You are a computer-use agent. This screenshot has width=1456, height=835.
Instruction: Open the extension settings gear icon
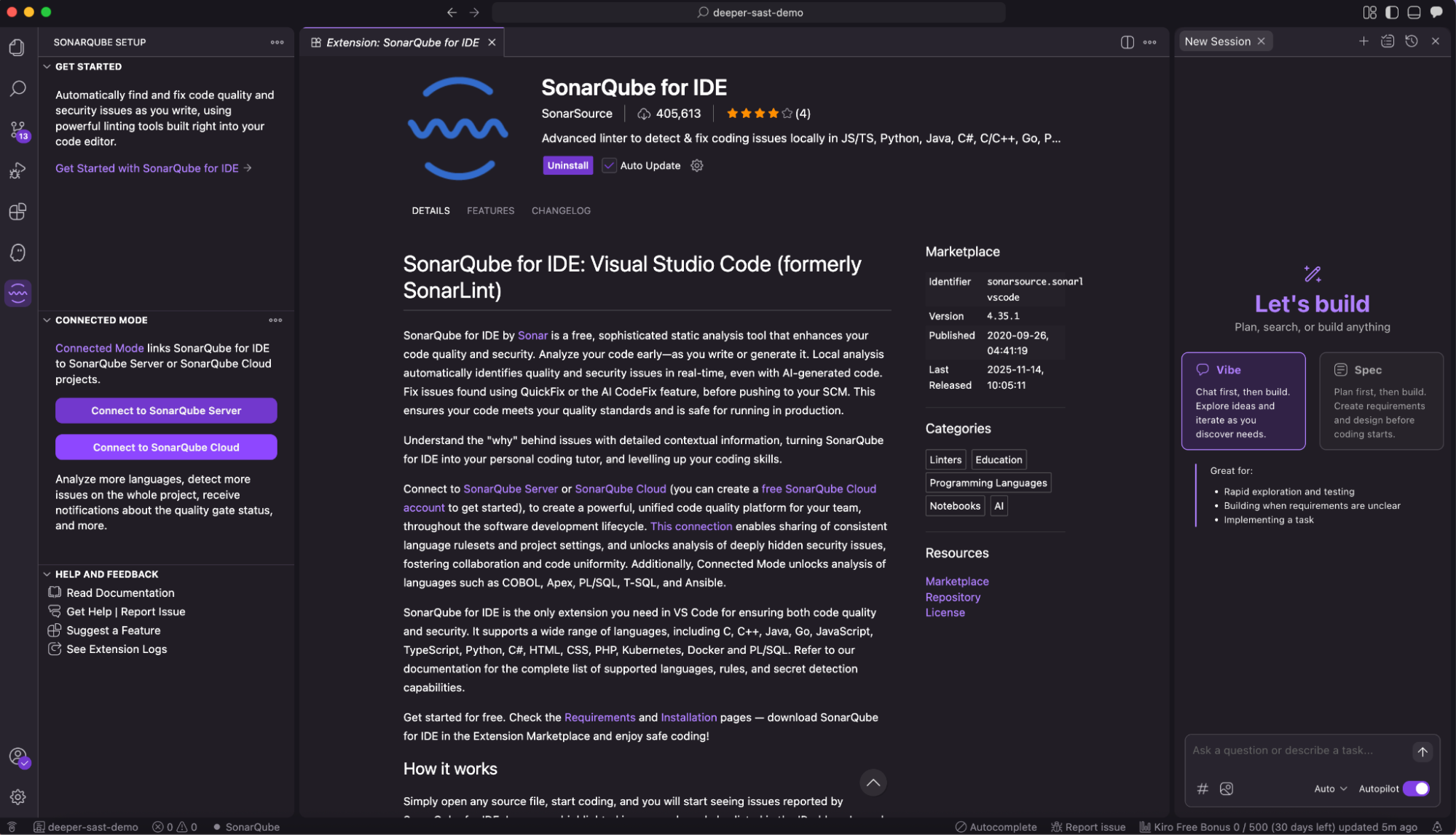(697, 166)
